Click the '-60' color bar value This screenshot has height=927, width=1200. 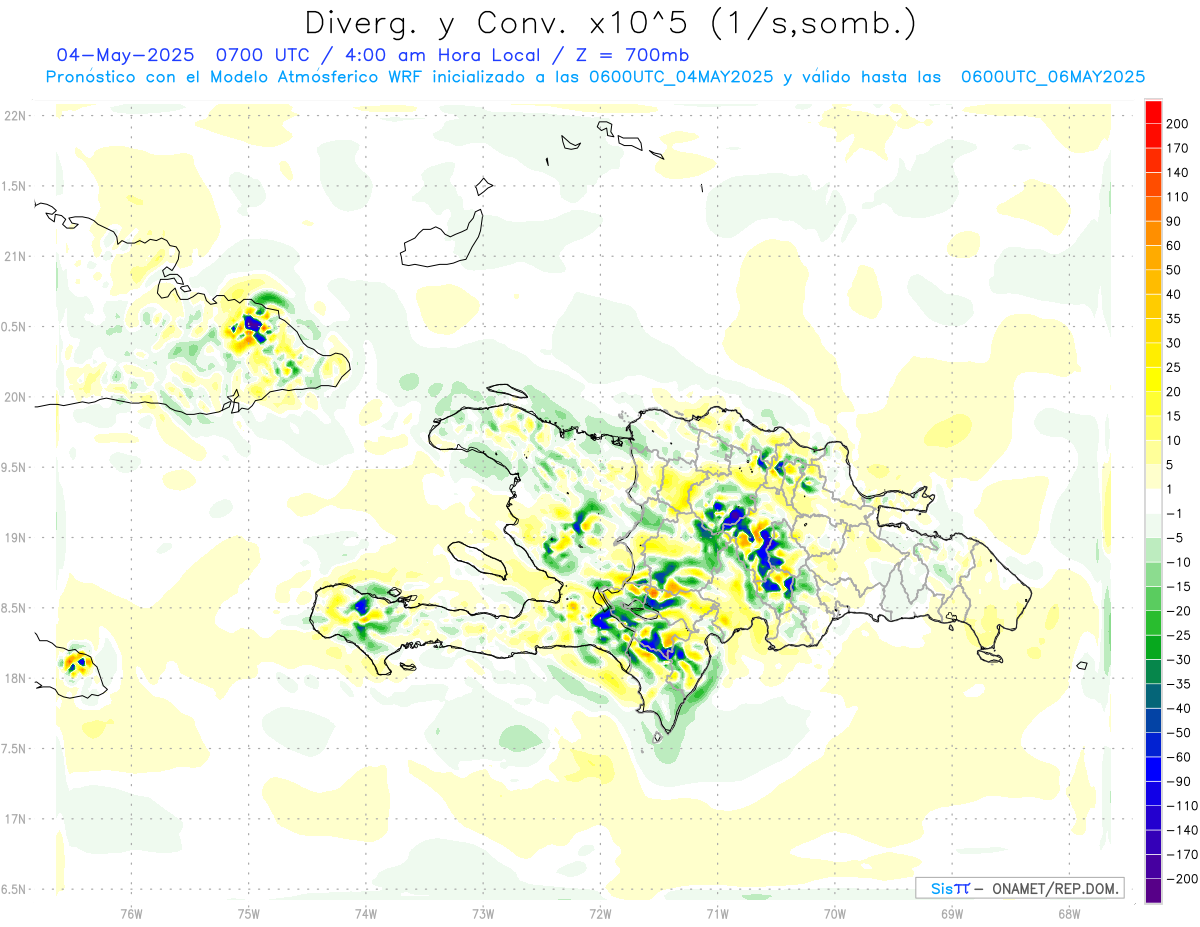tap(1177, 757)
